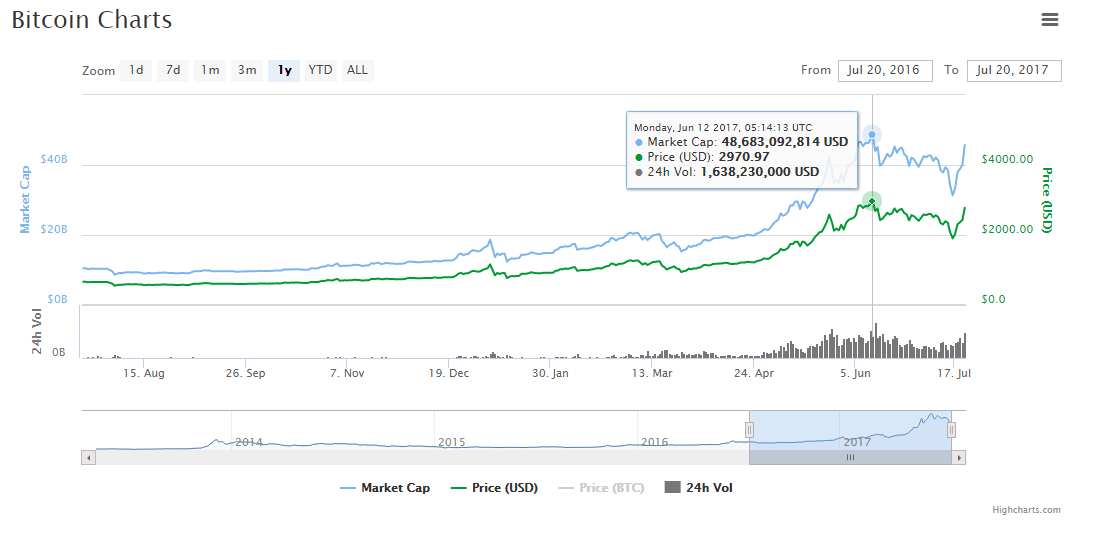Open the Highcharts.com credit link
1095x533 pixels.
(x=1026, y=510)
